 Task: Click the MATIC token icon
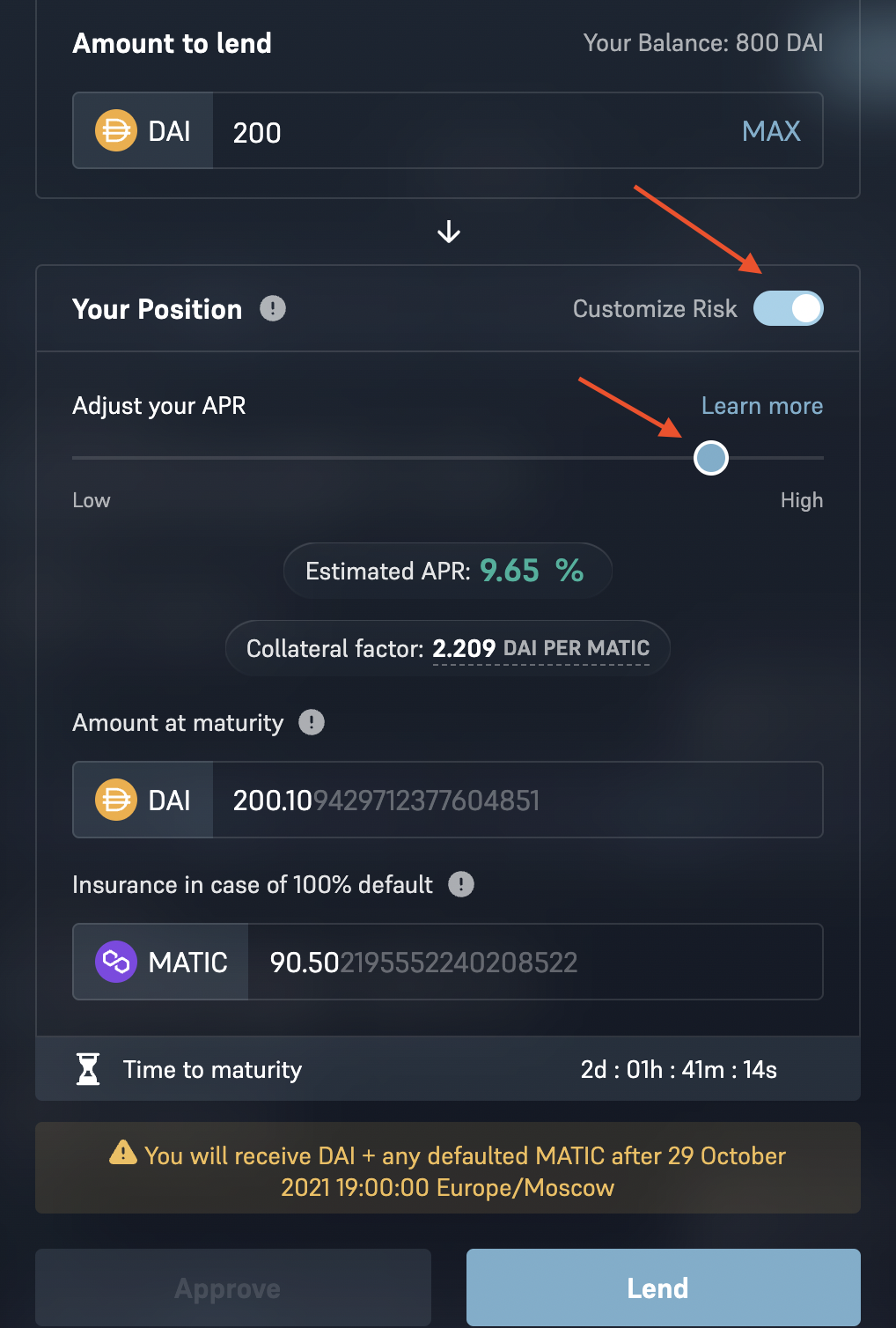tap(116, 962)
